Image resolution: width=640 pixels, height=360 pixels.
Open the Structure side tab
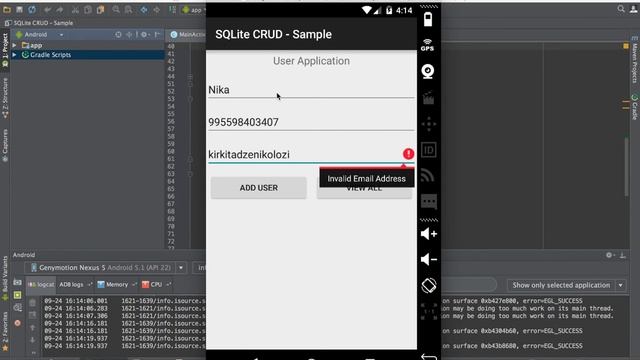coord(5,98)
